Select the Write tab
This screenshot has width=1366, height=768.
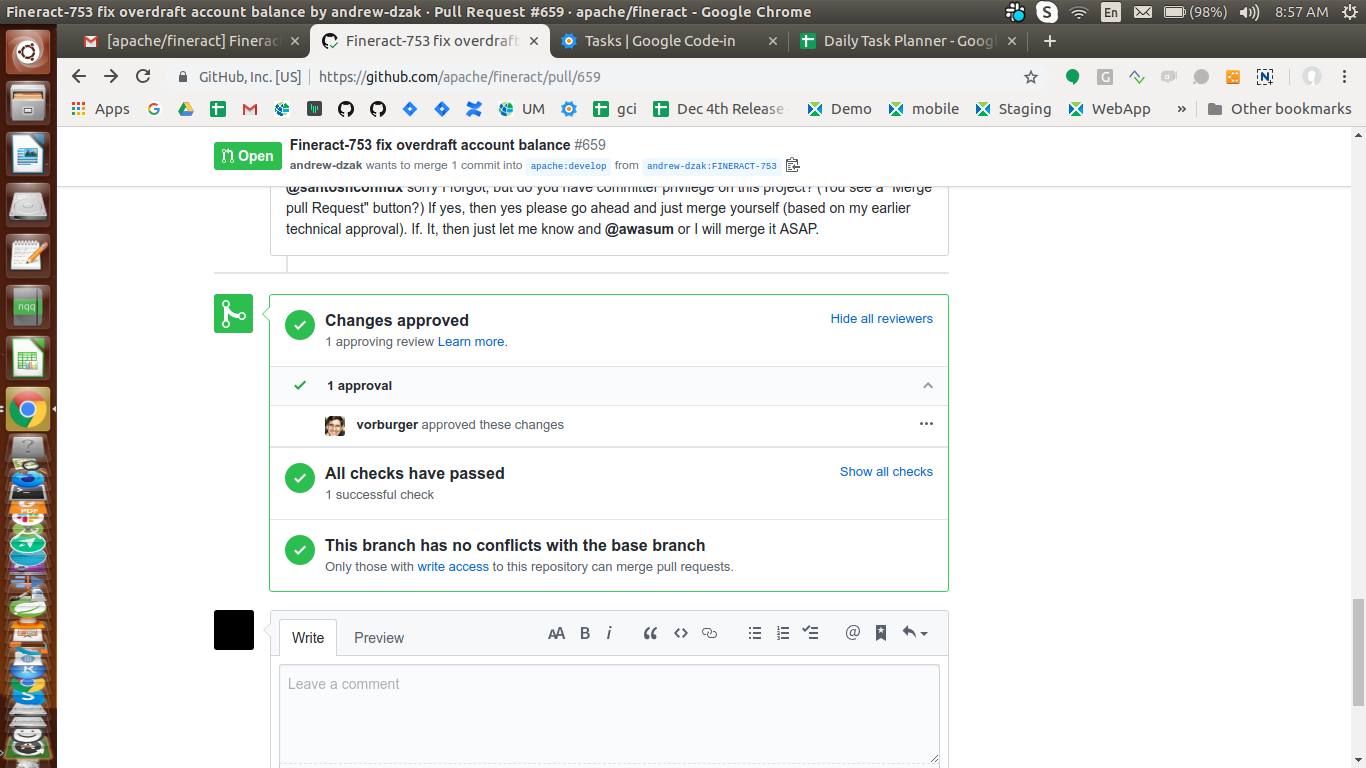click(x=308, y=638)
